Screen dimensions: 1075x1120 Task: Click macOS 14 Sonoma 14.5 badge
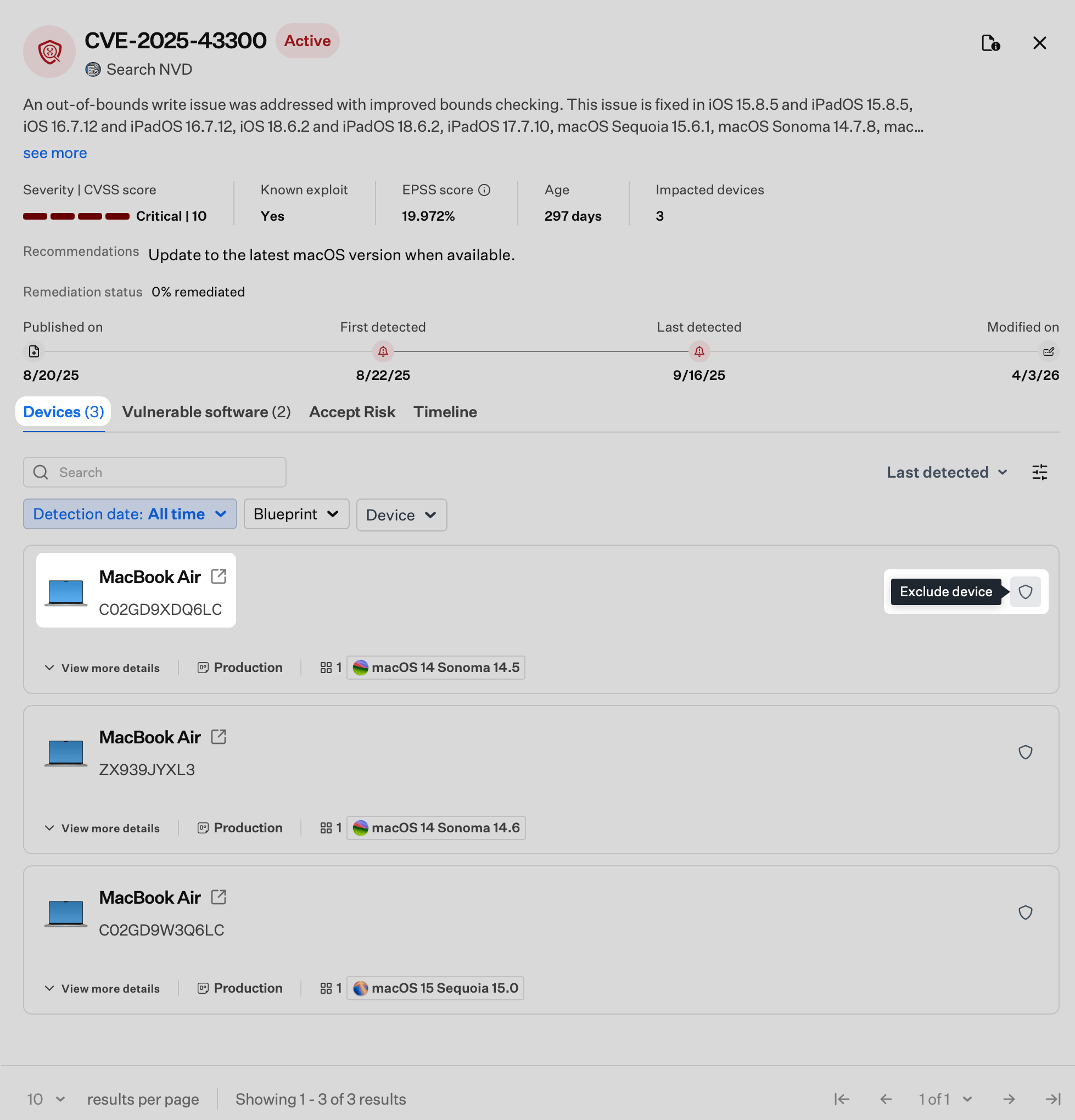point(436,668)
